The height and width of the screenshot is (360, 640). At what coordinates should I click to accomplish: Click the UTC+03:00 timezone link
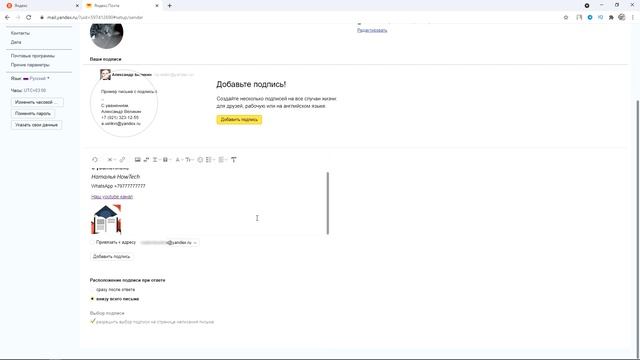tap(35, 90)
